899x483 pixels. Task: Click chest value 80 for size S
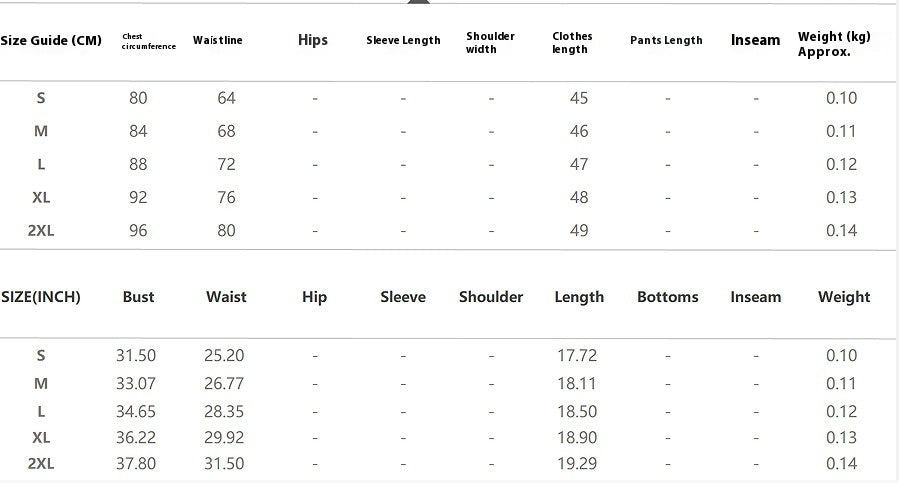pyautogui.click(x=138, y=98)
